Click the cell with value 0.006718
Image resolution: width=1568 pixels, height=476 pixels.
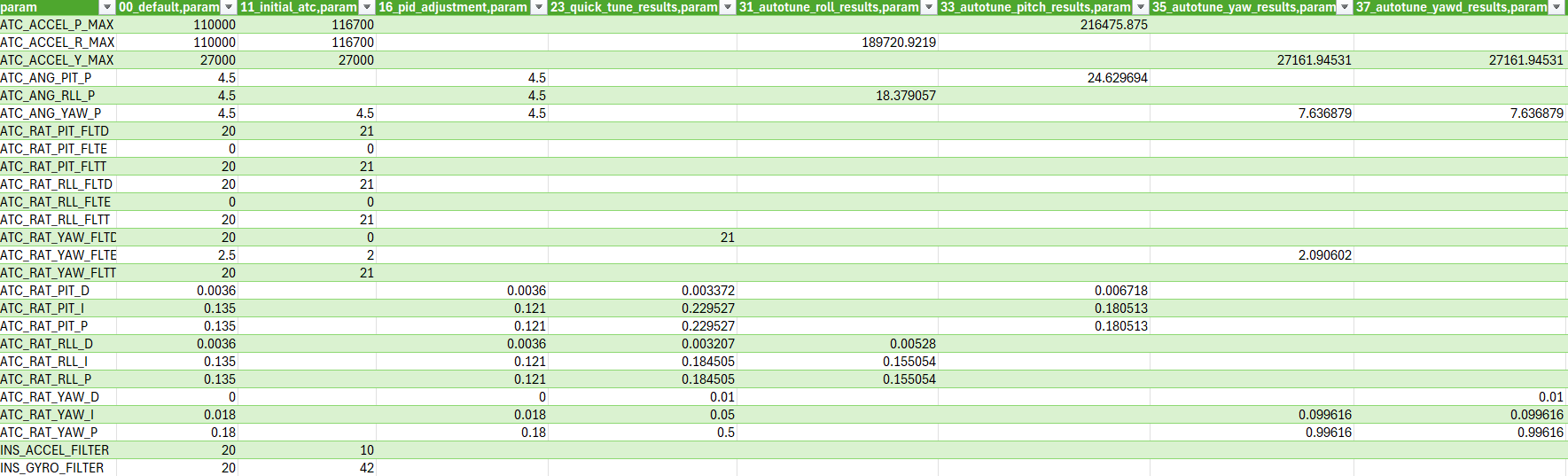click(x=1044, y=291)
